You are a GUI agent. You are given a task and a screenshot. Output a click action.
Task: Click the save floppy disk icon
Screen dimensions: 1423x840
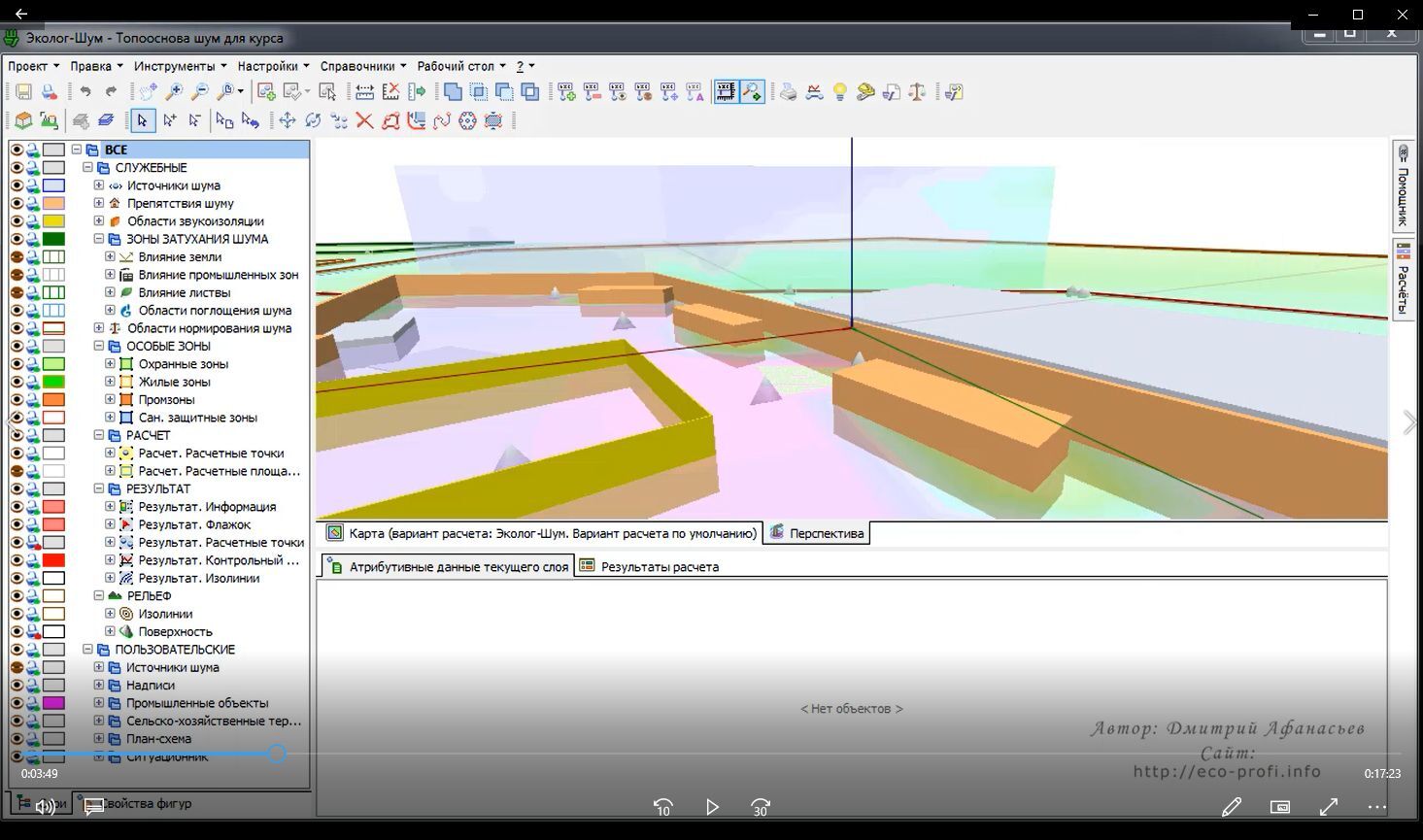pos(23,92)
